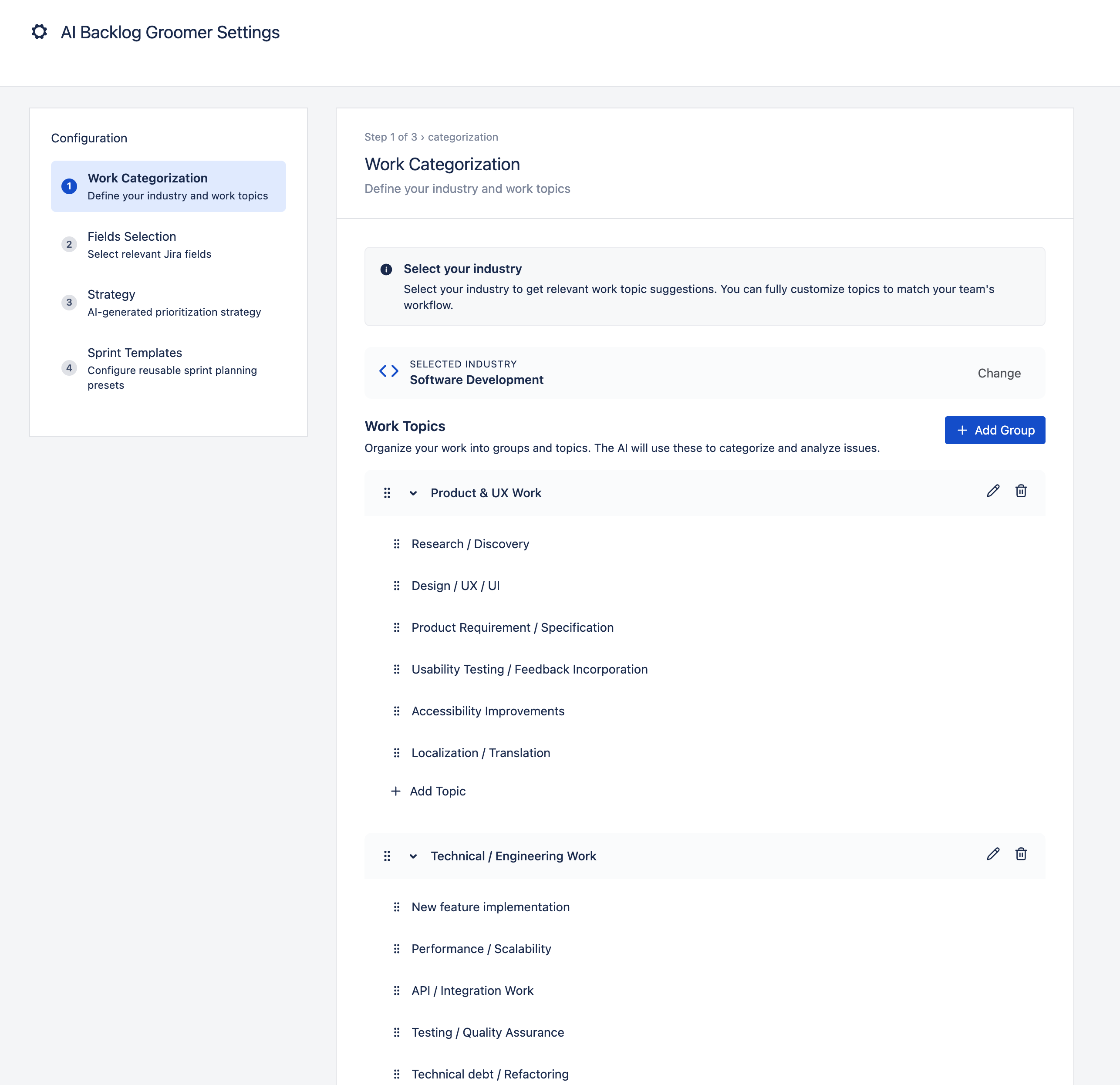The image size is (1120, 1085).
Task: Collapse the Technical / Engineering Work group
Action: pyautogui.click(x=413, y=856)
